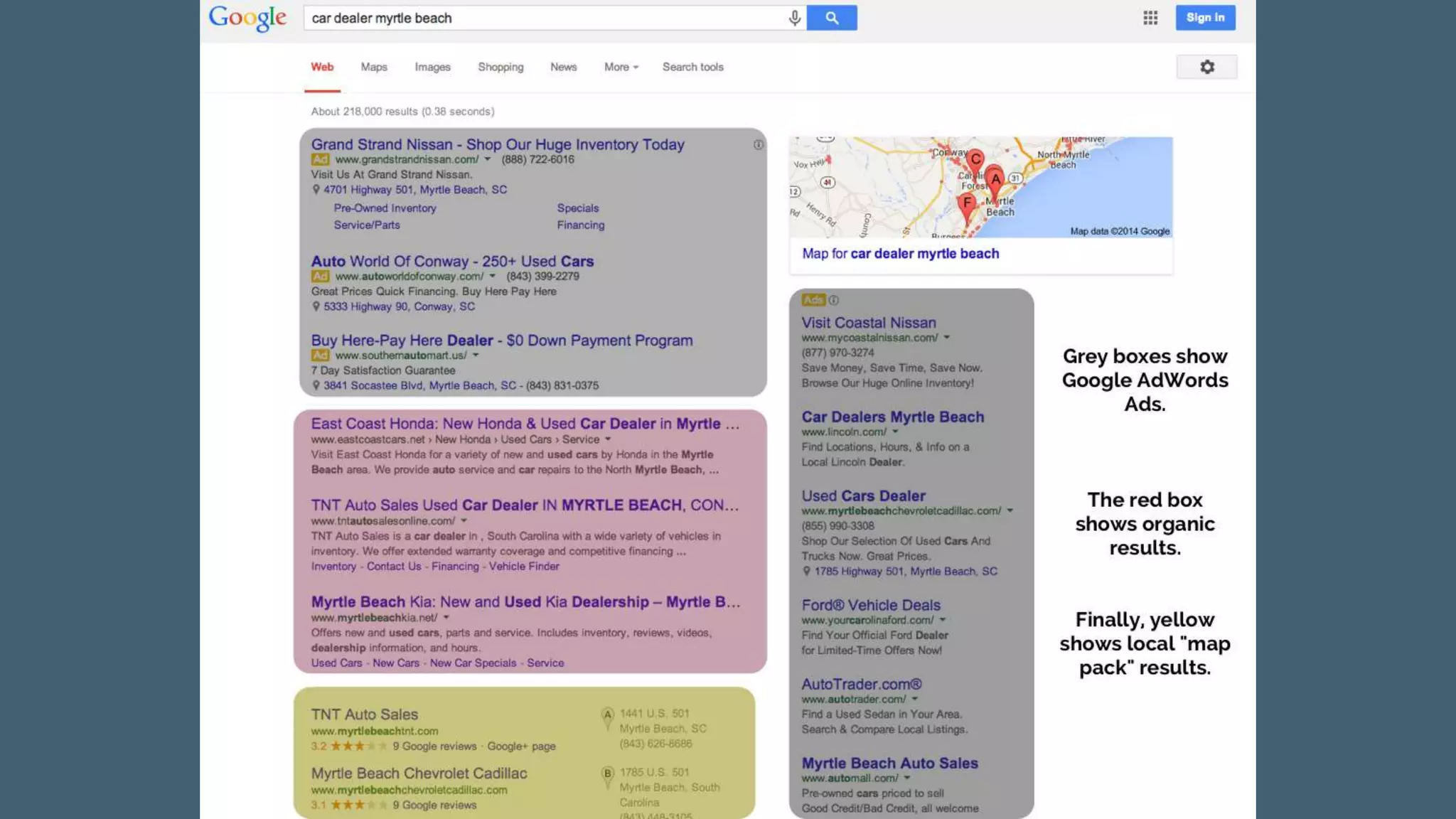Click map pin B beside Myrtle Beach Chevrolet
The image size is (1456, 819).
[x=607, y=775]
